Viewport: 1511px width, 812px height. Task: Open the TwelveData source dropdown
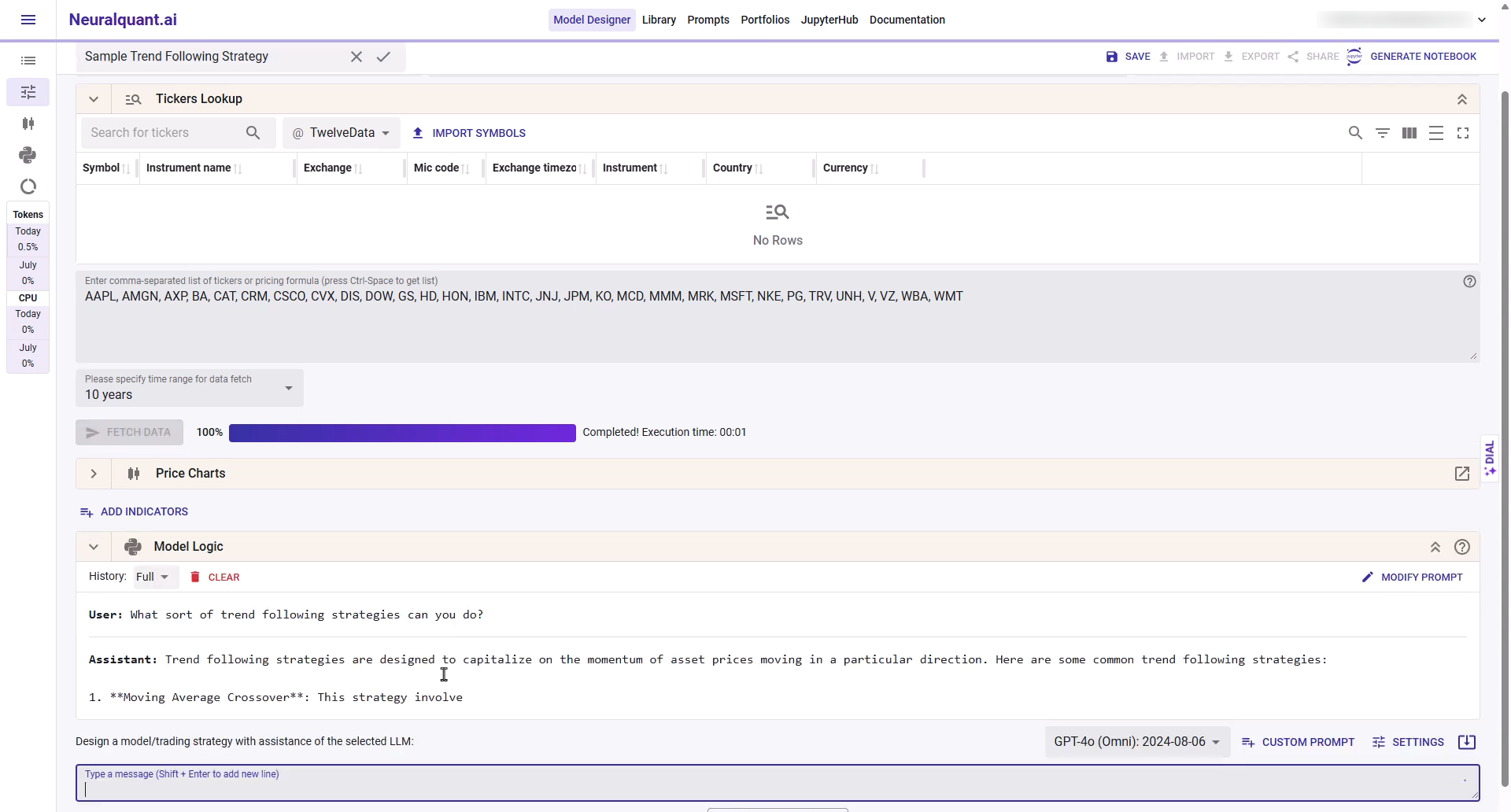click(x=342, y=133)
